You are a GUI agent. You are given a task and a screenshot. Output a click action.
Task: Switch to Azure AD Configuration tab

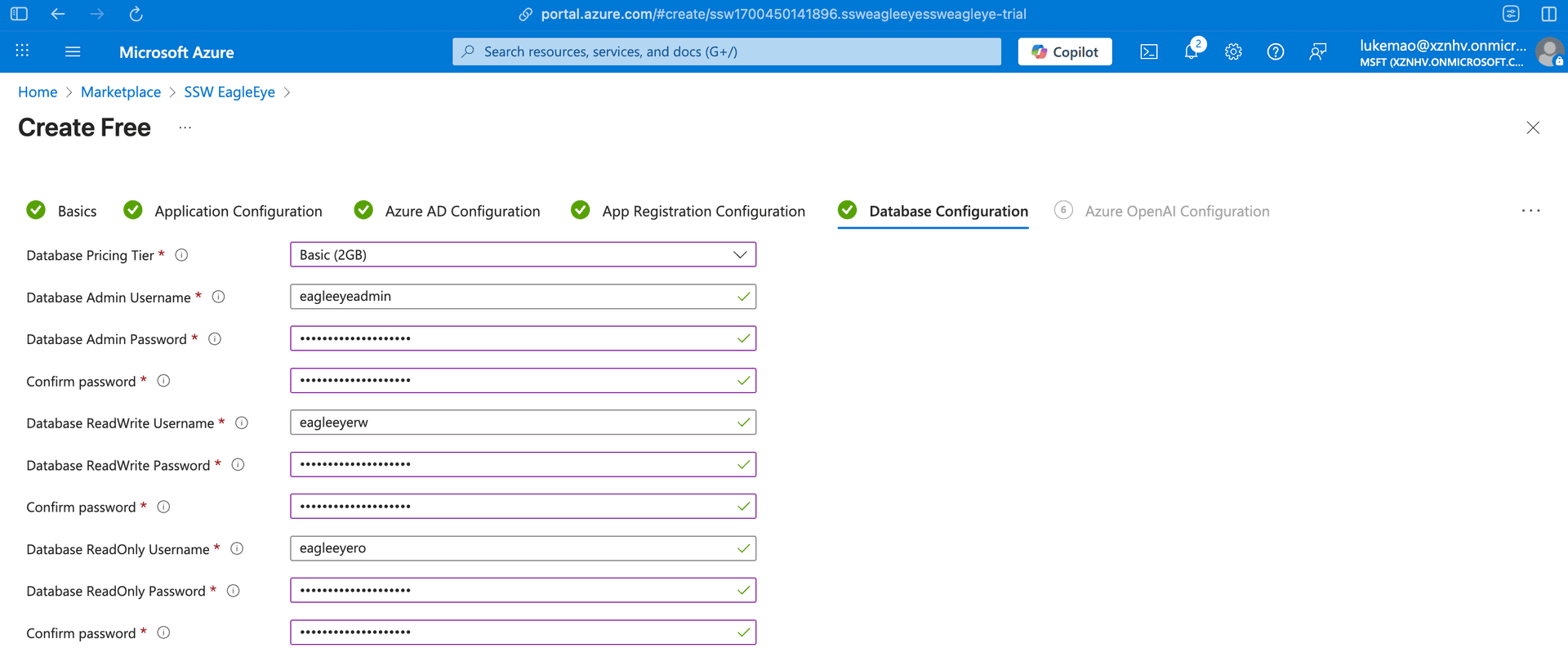pyautogui.click(x=448, y=211)
